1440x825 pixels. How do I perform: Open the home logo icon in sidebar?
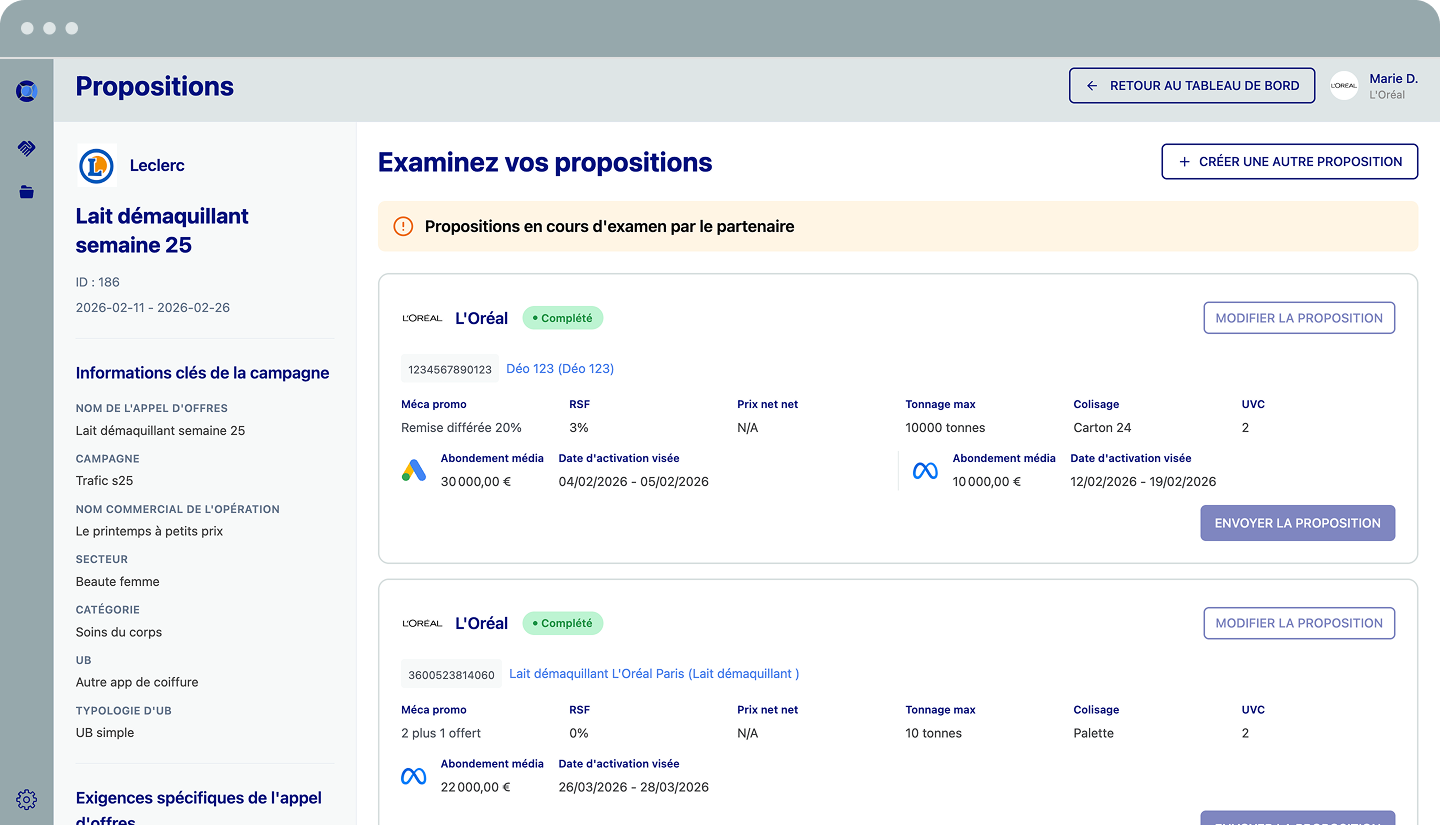point(27,92)
